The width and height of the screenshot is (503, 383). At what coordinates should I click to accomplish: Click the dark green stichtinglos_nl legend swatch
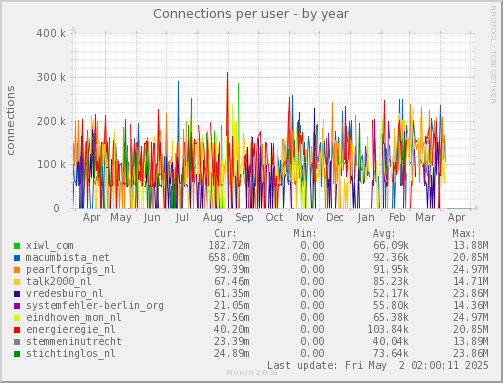click(x=17, y=354)
